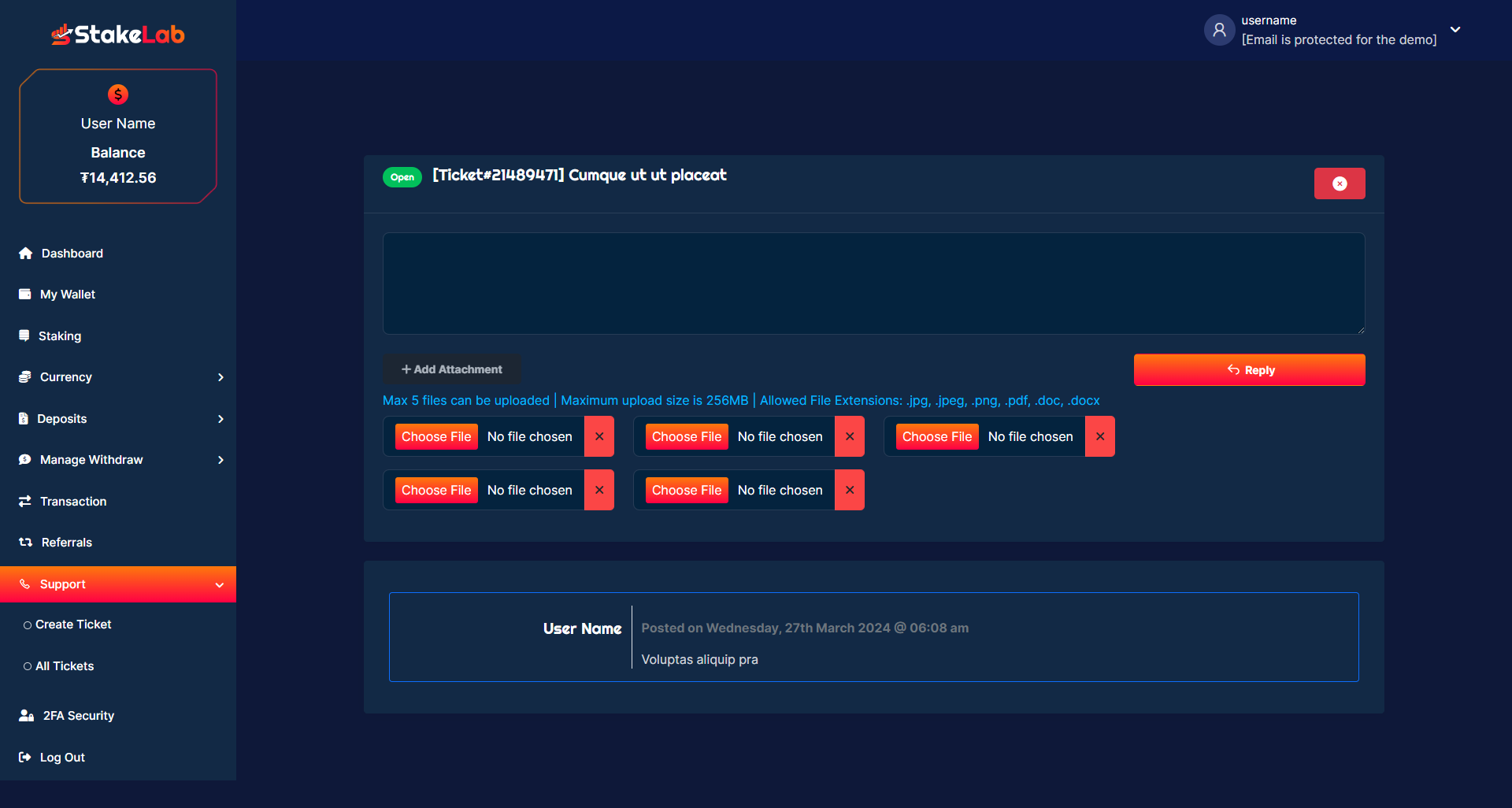Click the Transaction transfer icon
This screenshot has height=808, width=1512.
(24, 501)
